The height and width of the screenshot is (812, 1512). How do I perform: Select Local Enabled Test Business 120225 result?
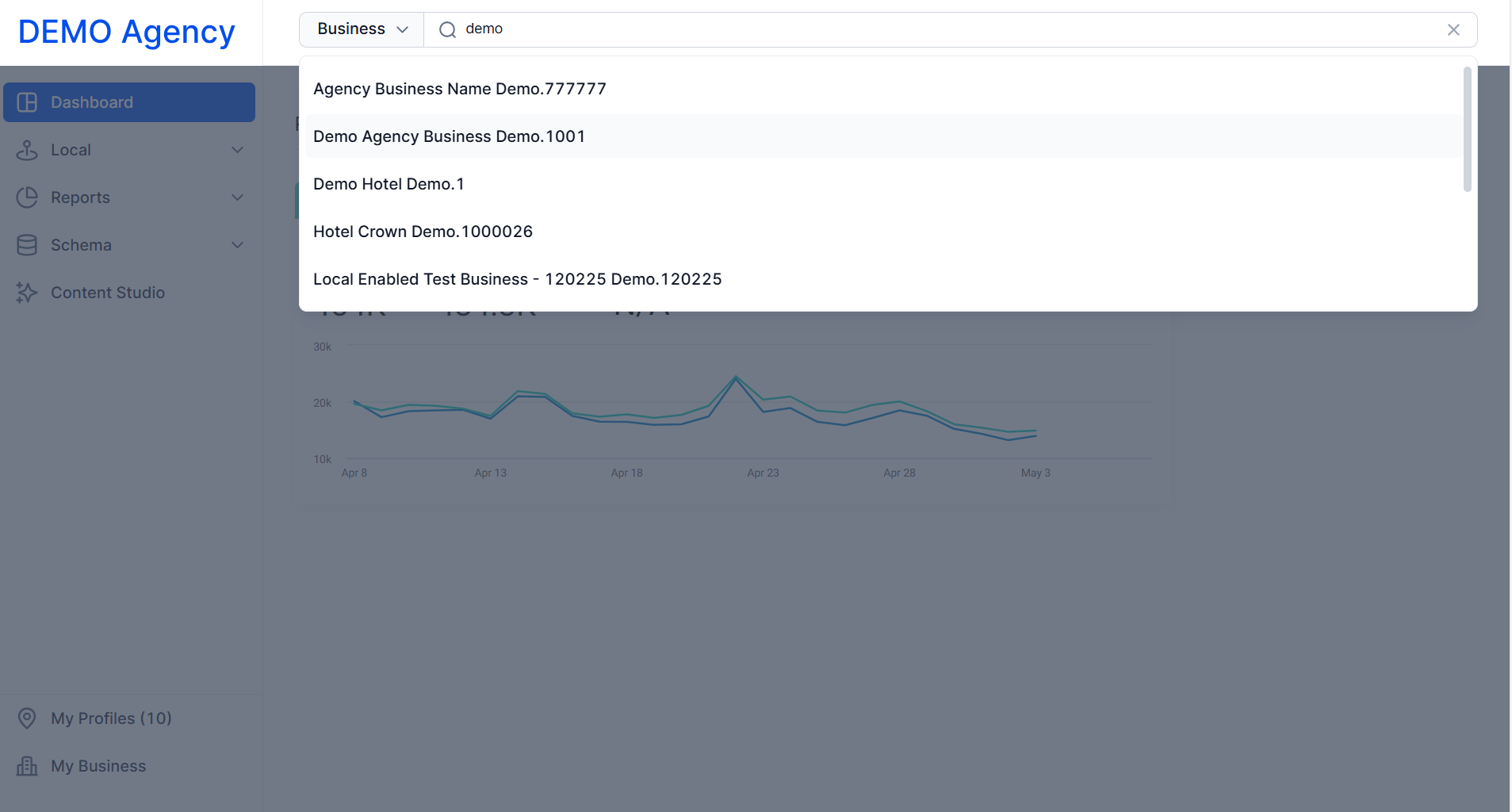click(x=884, y=279)
